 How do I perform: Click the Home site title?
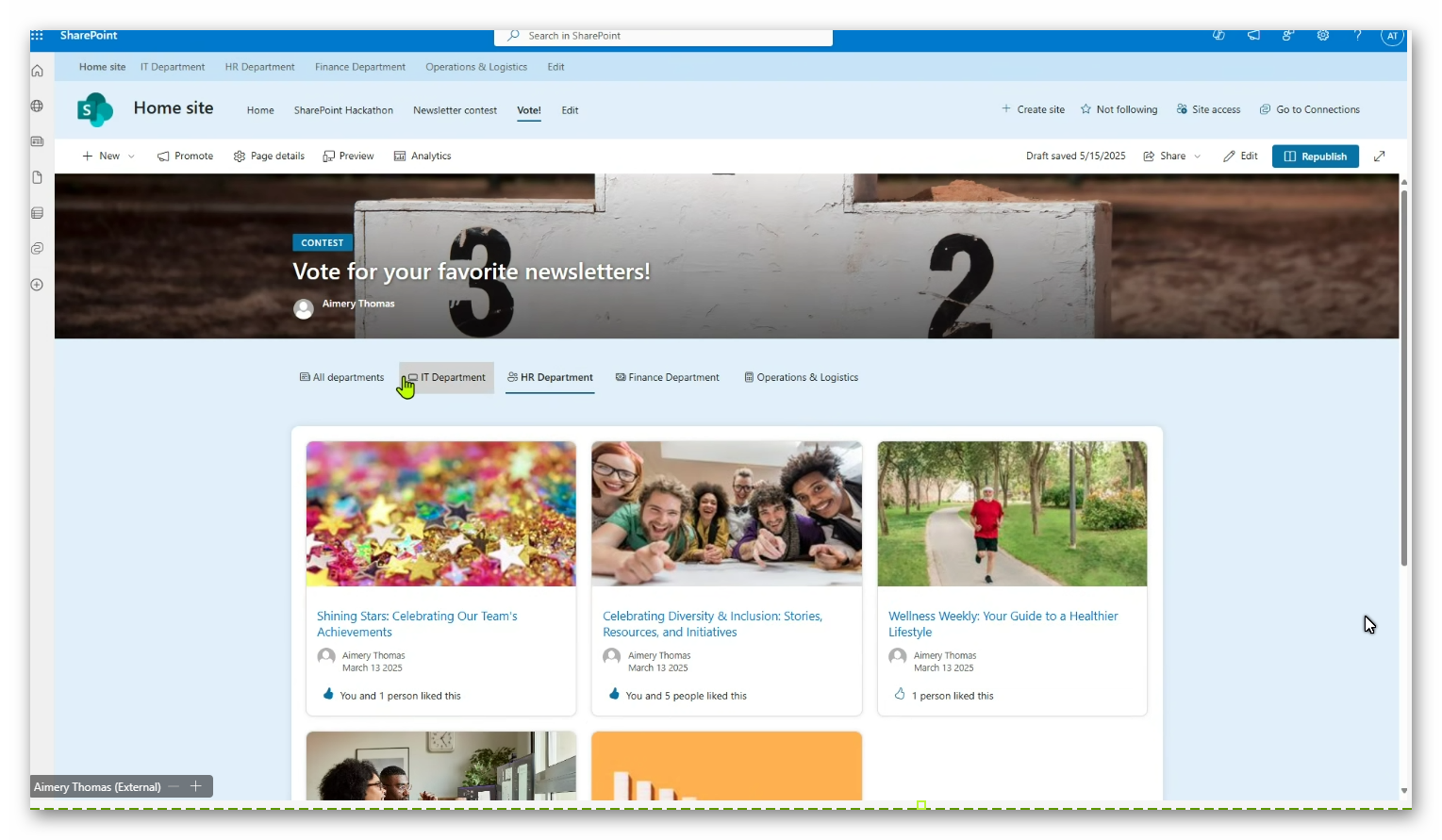[174, 108]
